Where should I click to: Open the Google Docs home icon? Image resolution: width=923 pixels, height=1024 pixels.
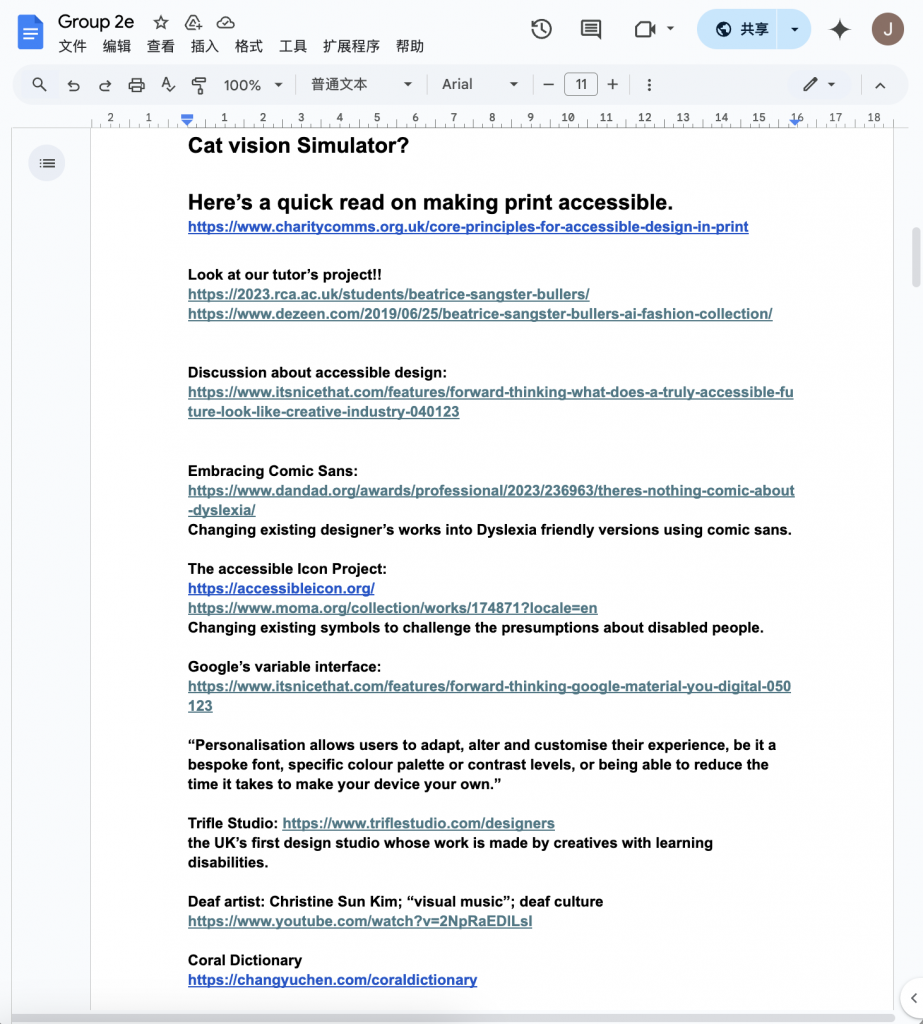tap(30, 33)
